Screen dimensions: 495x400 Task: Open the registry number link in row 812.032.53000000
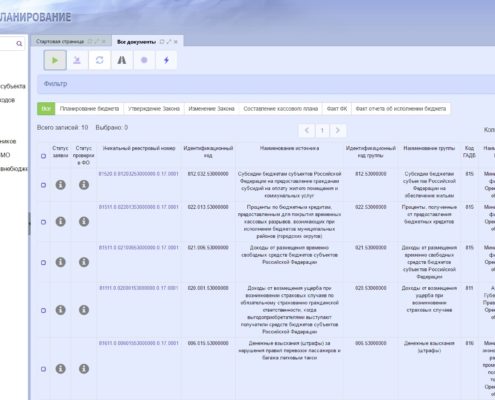coord(139,174)
